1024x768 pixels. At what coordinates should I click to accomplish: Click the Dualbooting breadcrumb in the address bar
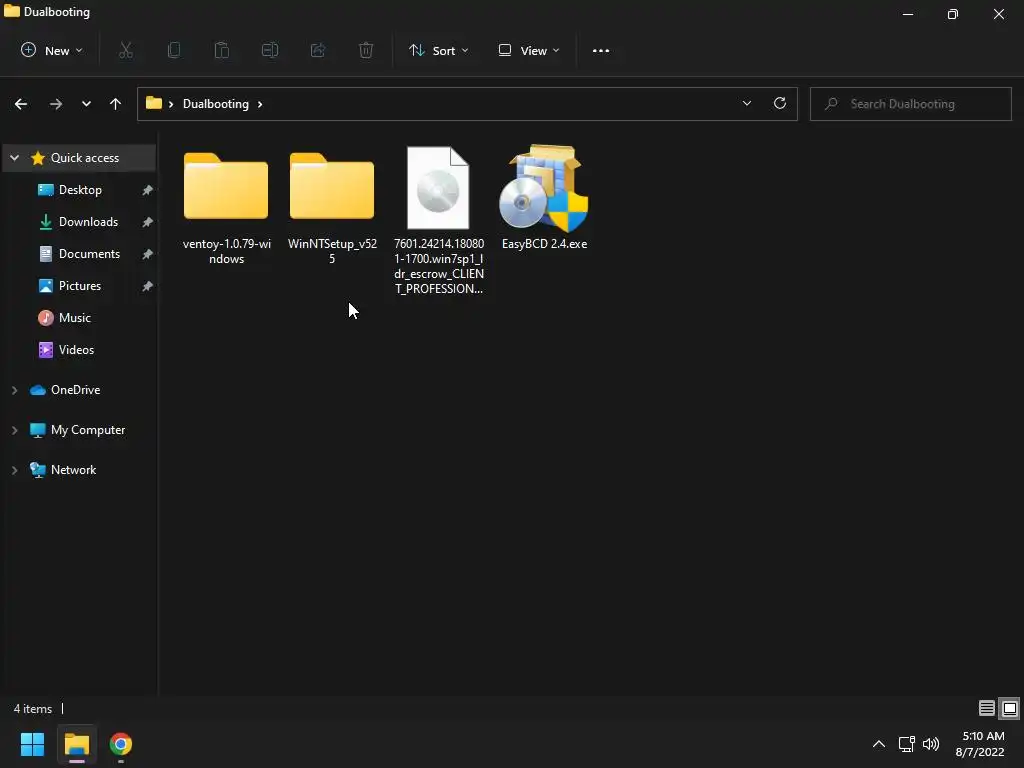point(216,104)
